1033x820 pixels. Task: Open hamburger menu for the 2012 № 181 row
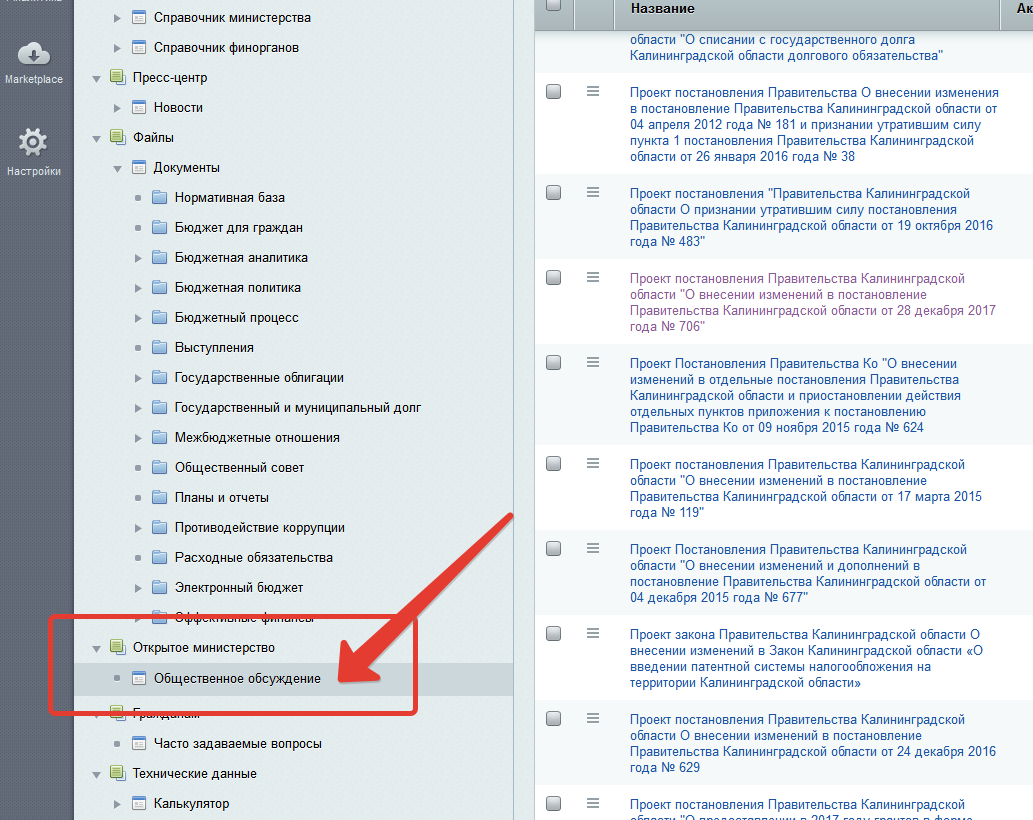(x=592, y=91)
